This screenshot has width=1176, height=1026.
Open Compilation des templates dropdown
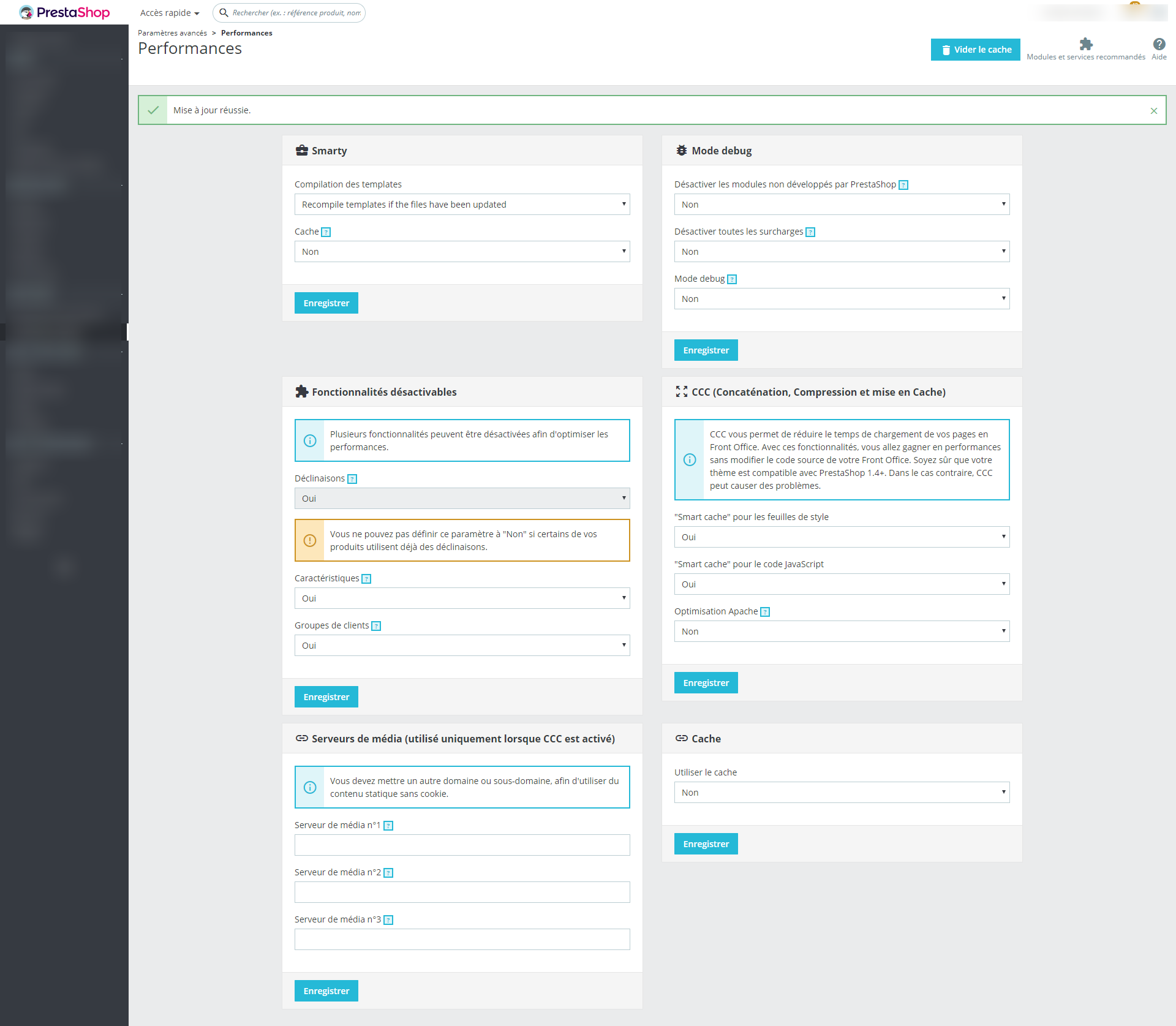462,205
